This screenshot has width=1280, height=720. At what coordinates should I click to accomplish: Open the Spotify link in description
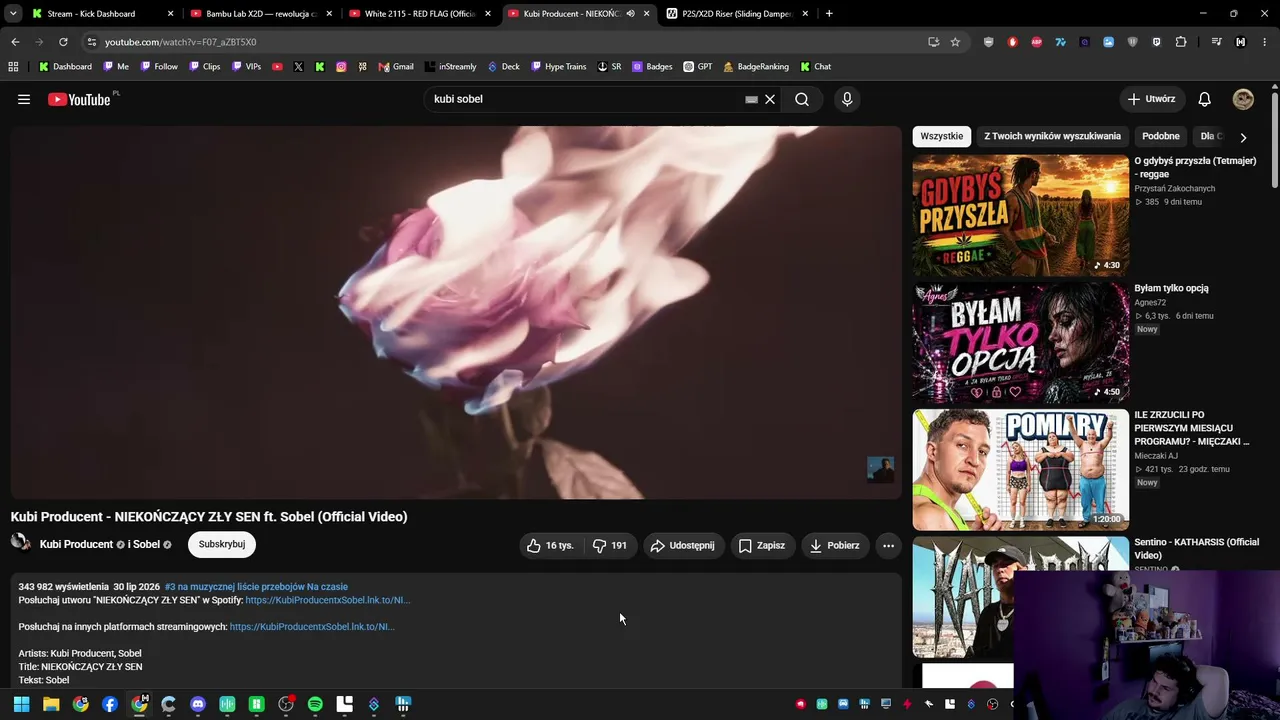(328, 600)
